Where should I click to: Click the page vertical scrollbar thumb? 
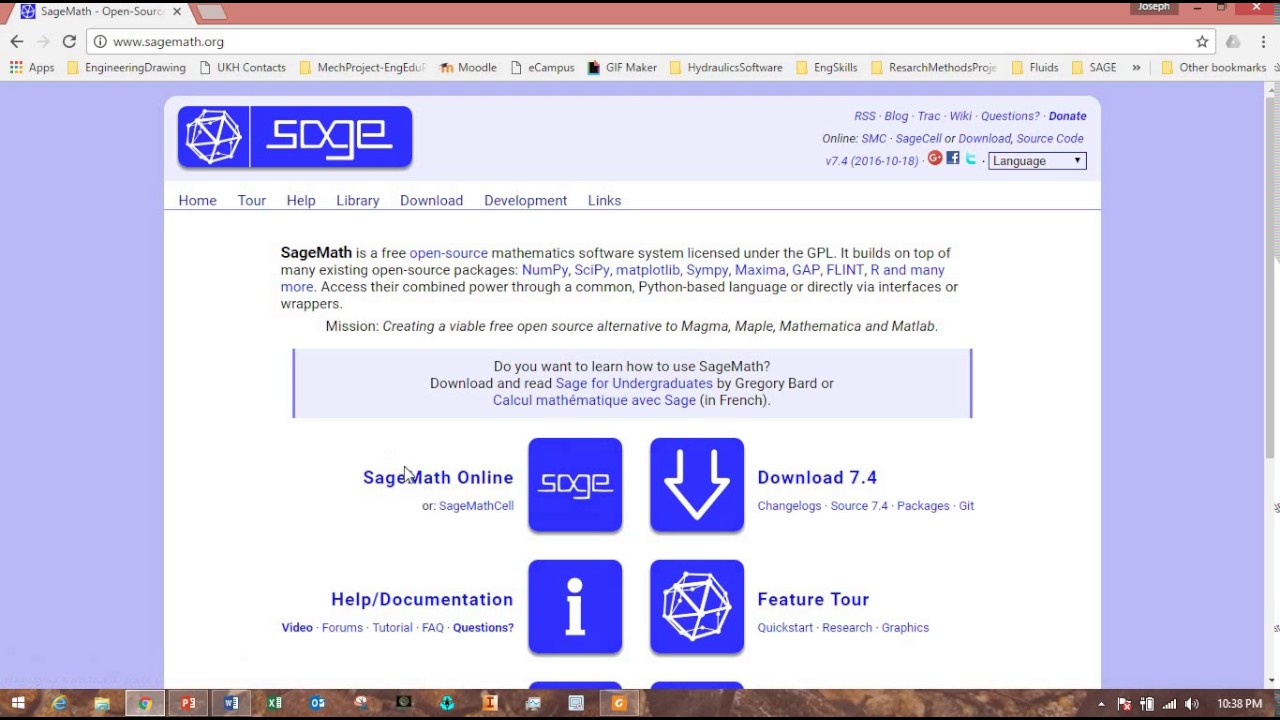pyautogui.click(x=1272, y=277)
